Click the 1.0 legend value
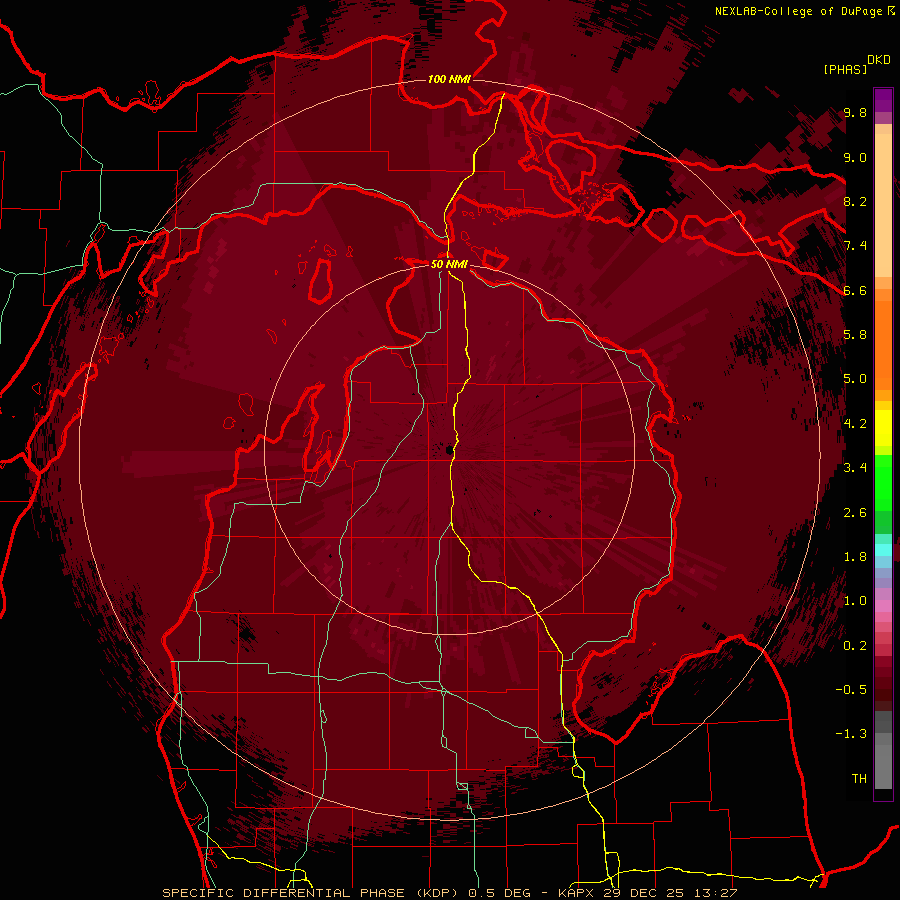The width and height of the screenshot is (900, 900). click(x=855, y=601)
